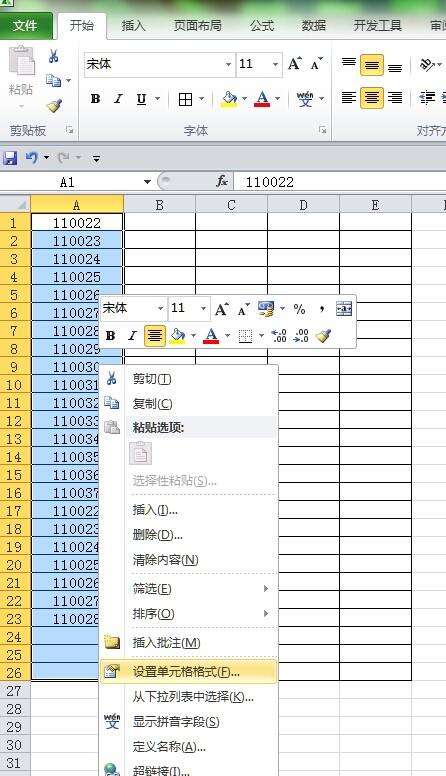446x776 pixels.
Task: Choose 显示拼音字段 from context menu
Action: point(189,722)
